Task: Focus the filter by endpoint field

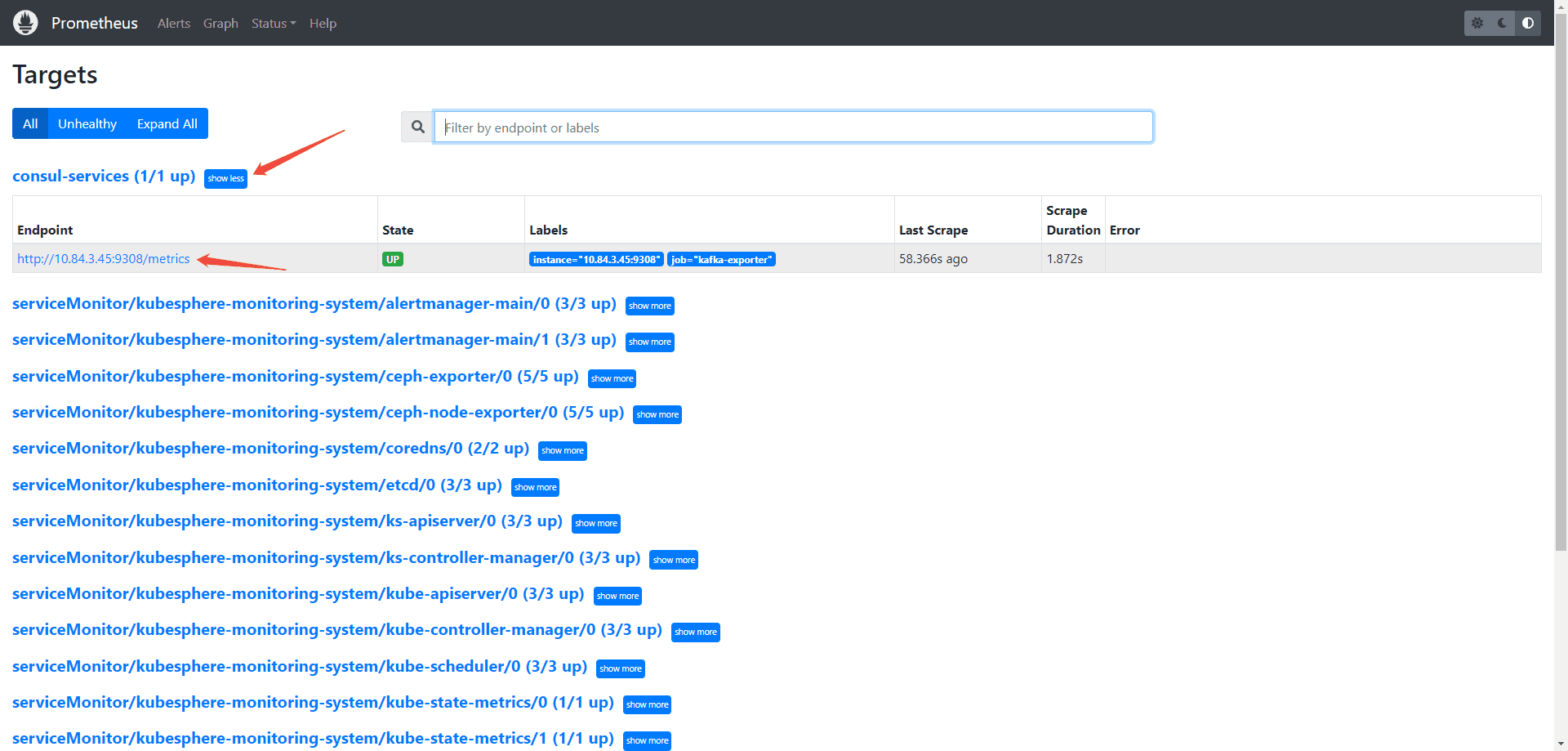Action: tap(793, 127)
